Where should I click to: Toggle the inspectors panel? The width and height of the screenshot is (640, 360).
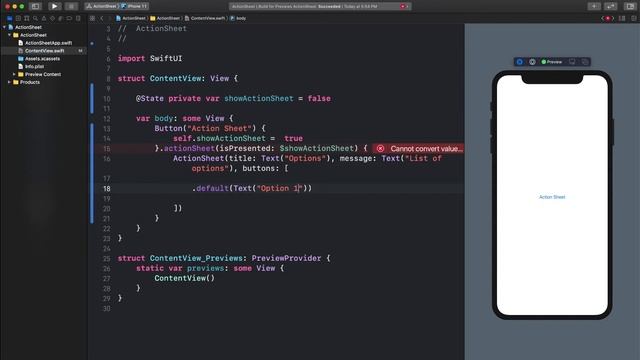coord(630,6)
